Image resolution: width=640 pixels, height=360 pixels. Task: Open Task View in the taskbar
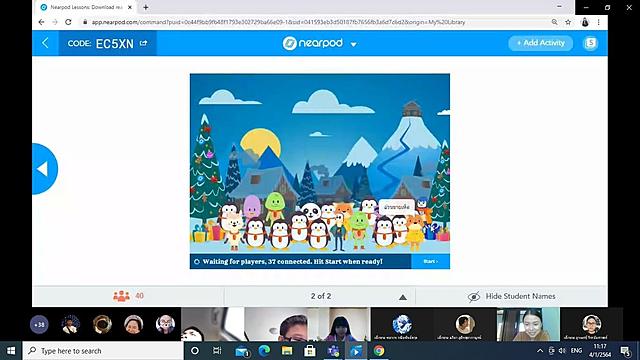[x=217, y=351]
